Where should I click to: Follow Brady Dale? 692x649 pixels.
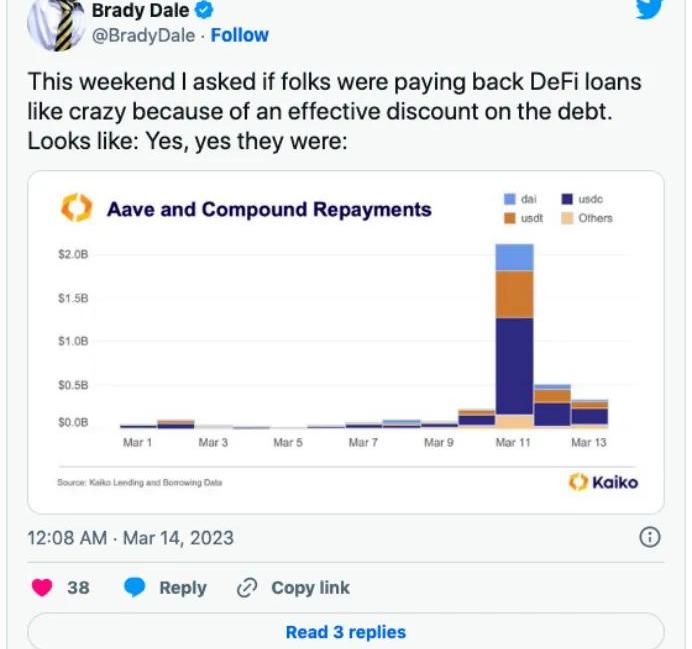(x=240, y=35)
